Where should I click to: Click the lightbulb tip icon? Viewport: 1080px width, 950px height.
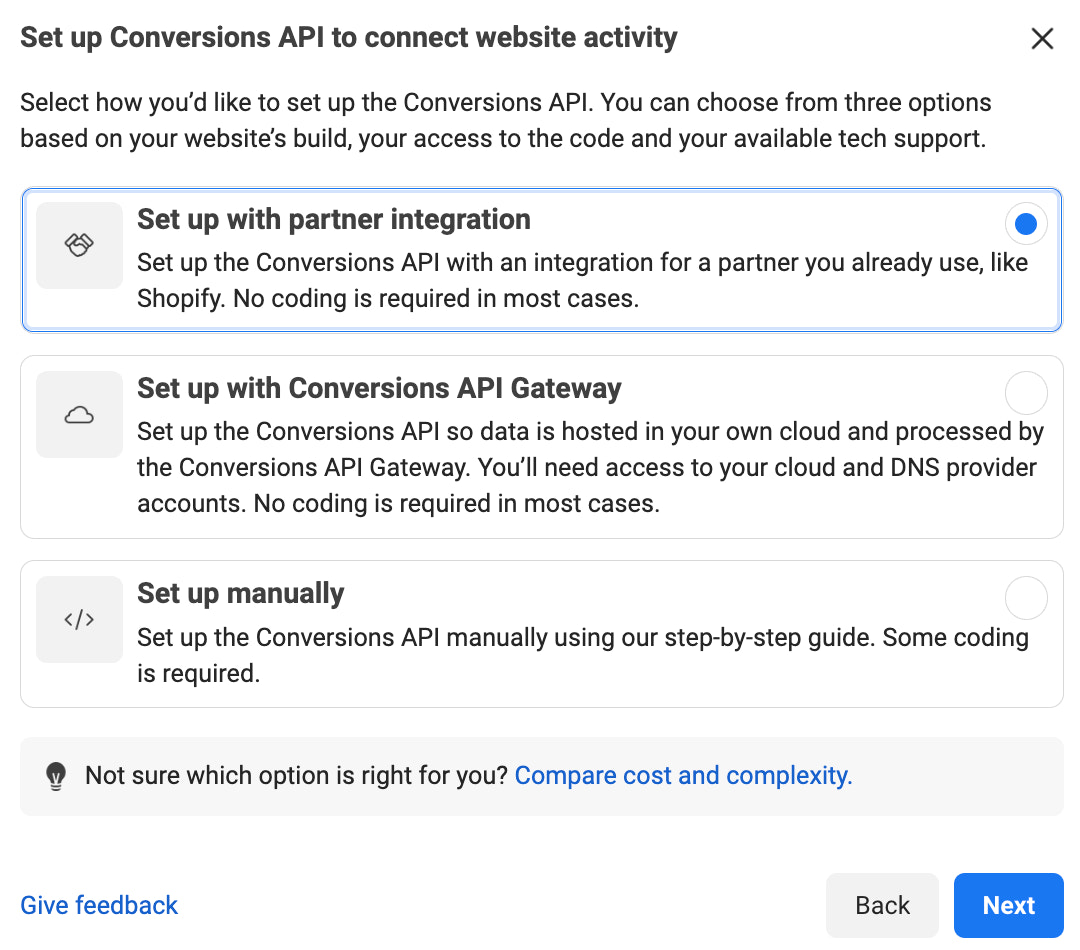(56, 775)
